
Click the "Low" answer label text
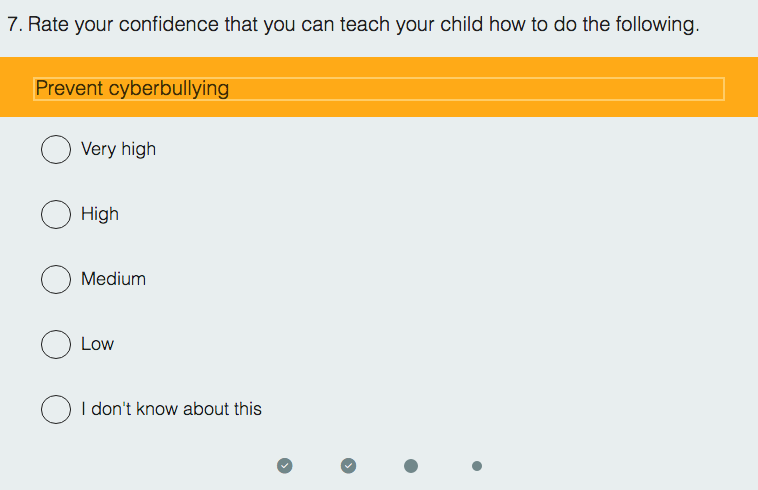(x=97, y=344)
